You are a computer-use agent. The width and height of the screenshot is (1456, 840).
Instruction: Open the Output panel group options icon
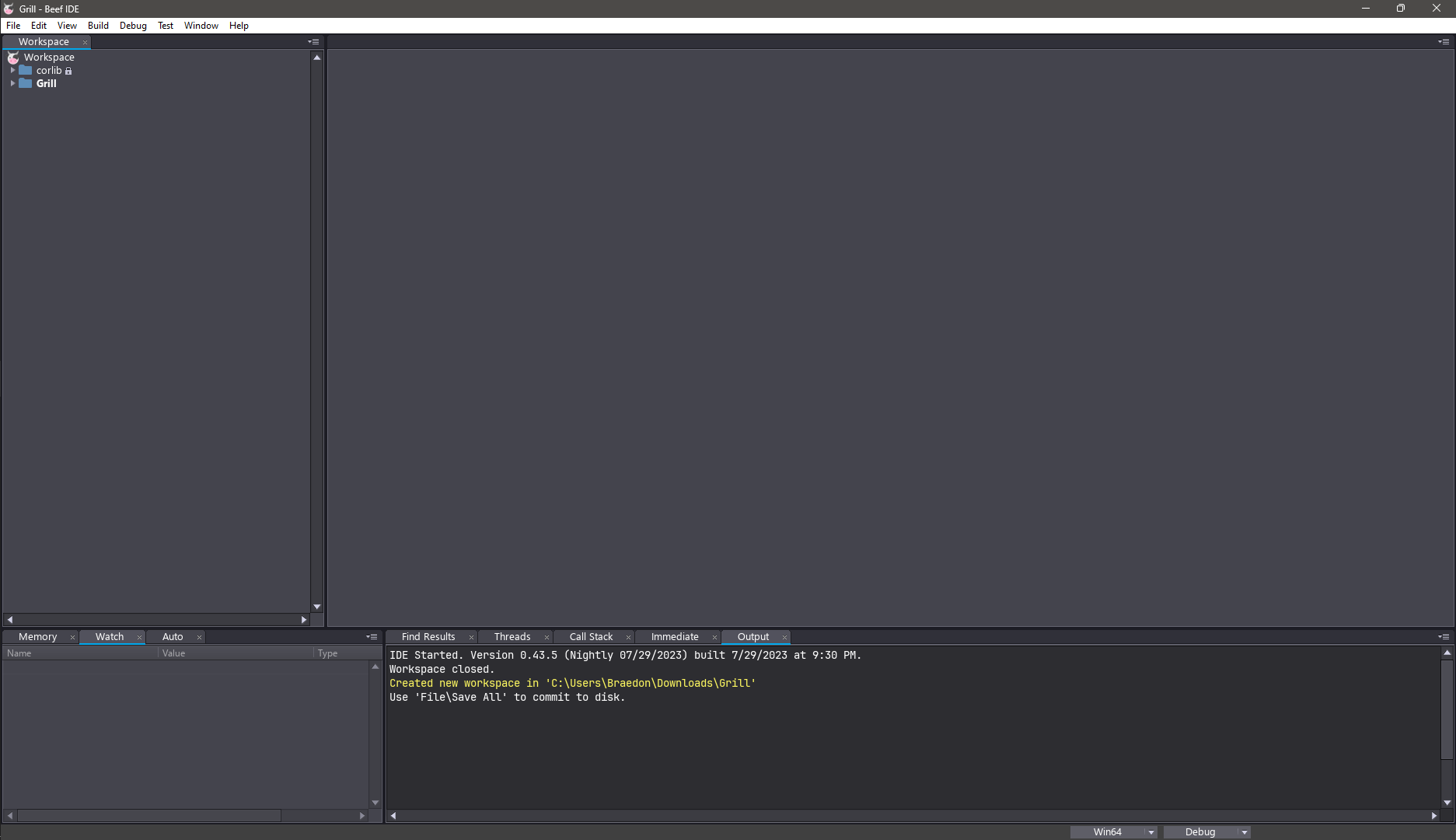pyautogui.click(x=1444, y=637)
